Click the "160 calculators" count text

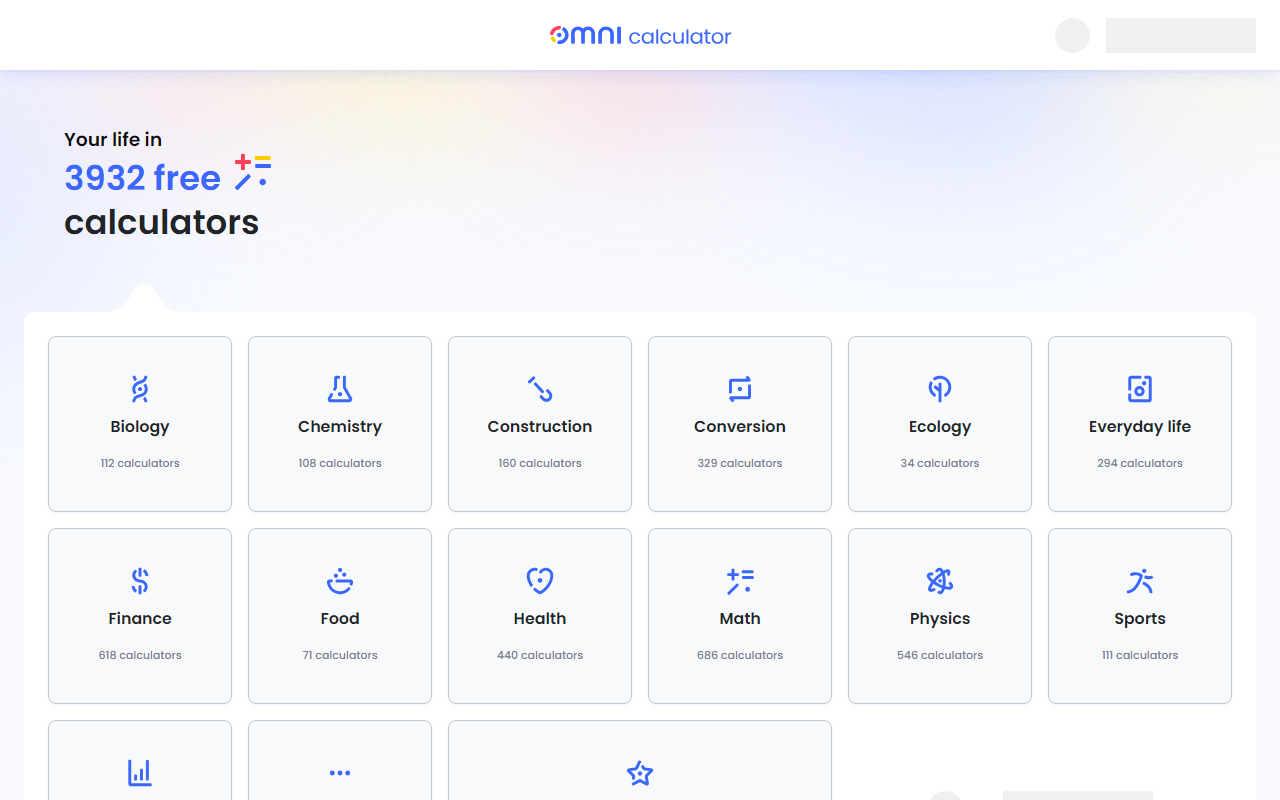click(540, 463)
